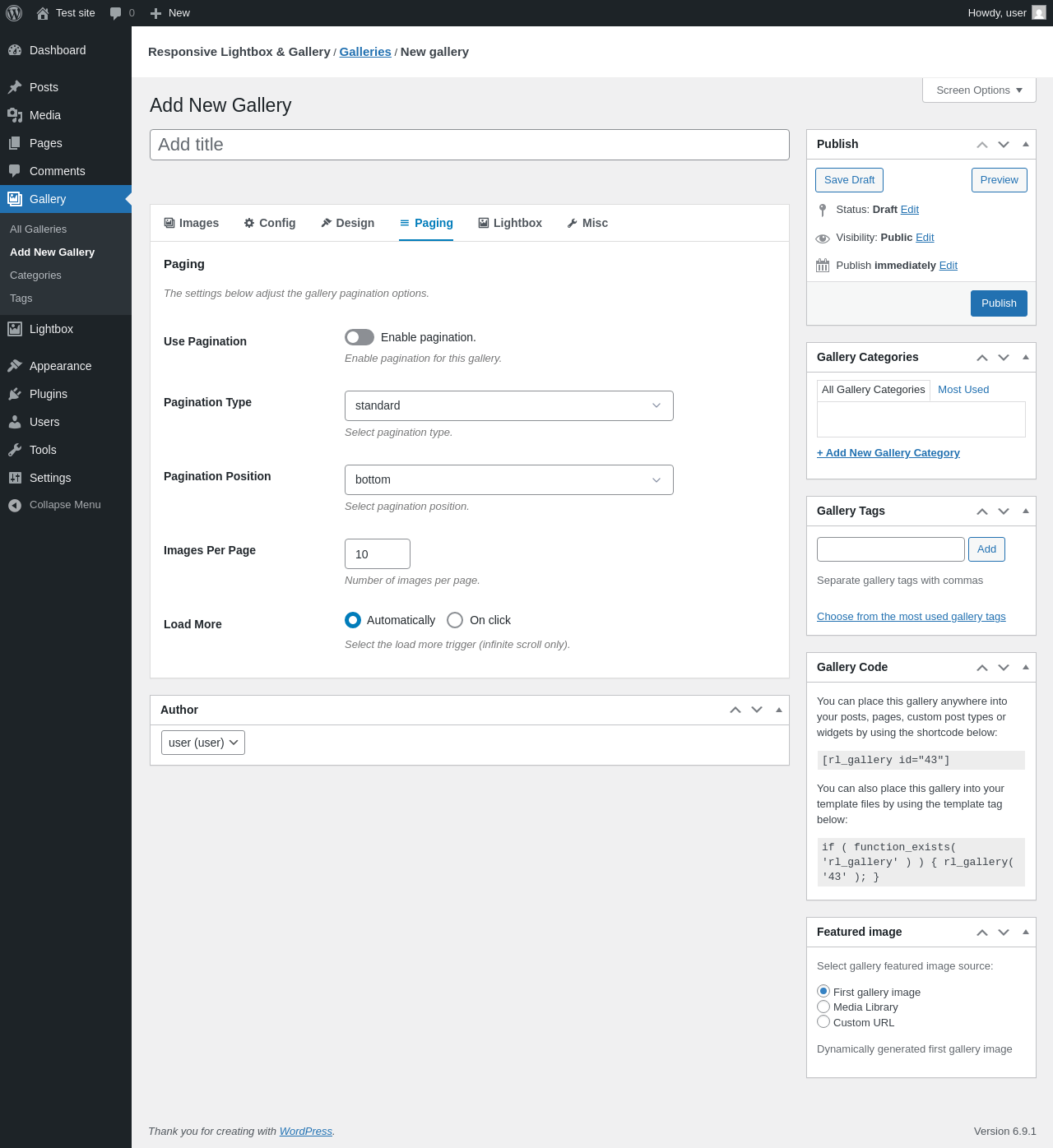The width and height of the screenshot is (1053, 1148).
Task: Move Publish box down with arrow
Action: 1004,145
